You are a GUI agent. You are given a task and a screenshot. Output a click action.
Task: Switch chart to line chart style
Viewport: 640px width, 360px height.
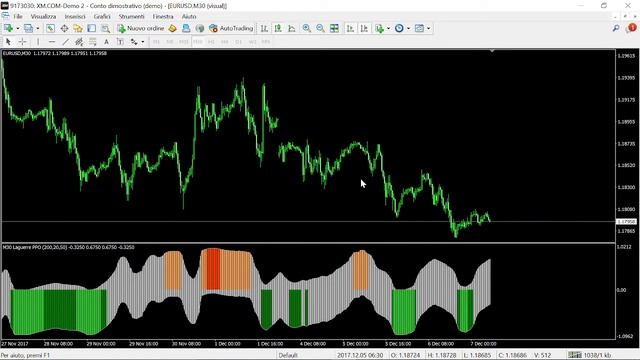pos(292,28)
